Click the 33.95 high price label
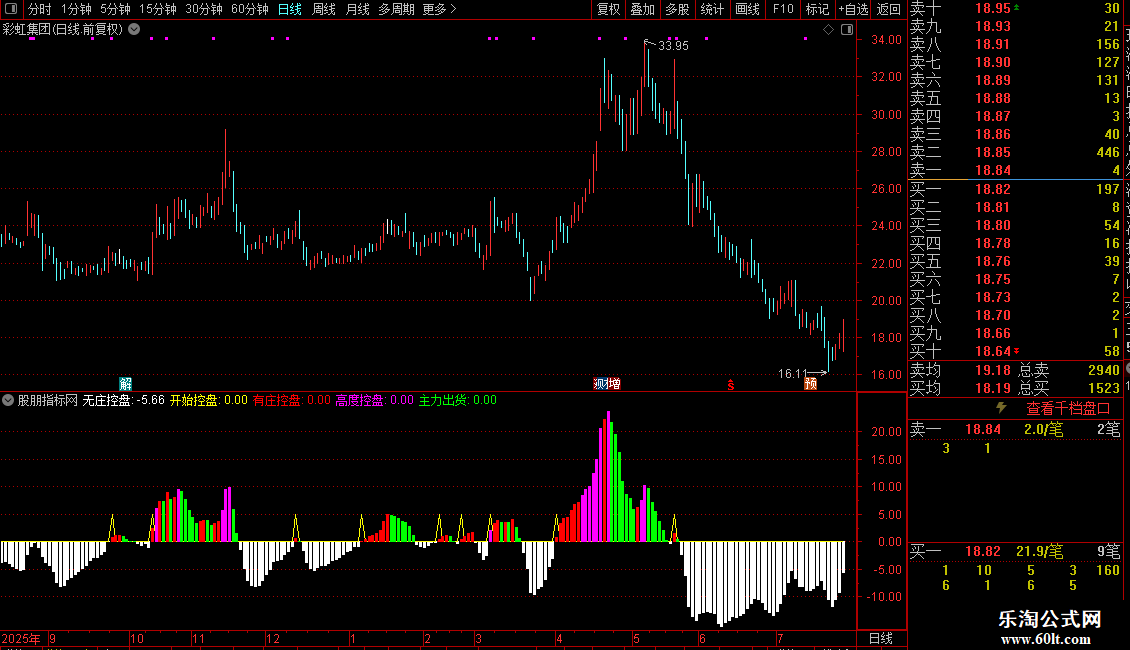 tap(673, 45)
